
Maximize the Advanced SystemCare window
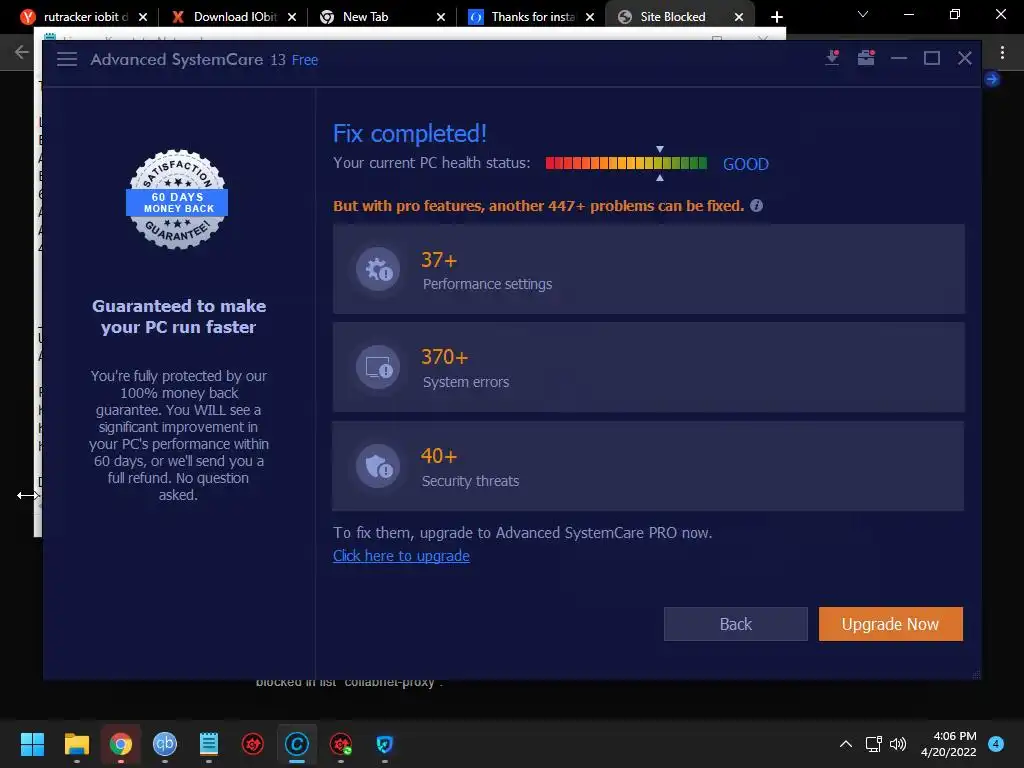tap(932, 58)
